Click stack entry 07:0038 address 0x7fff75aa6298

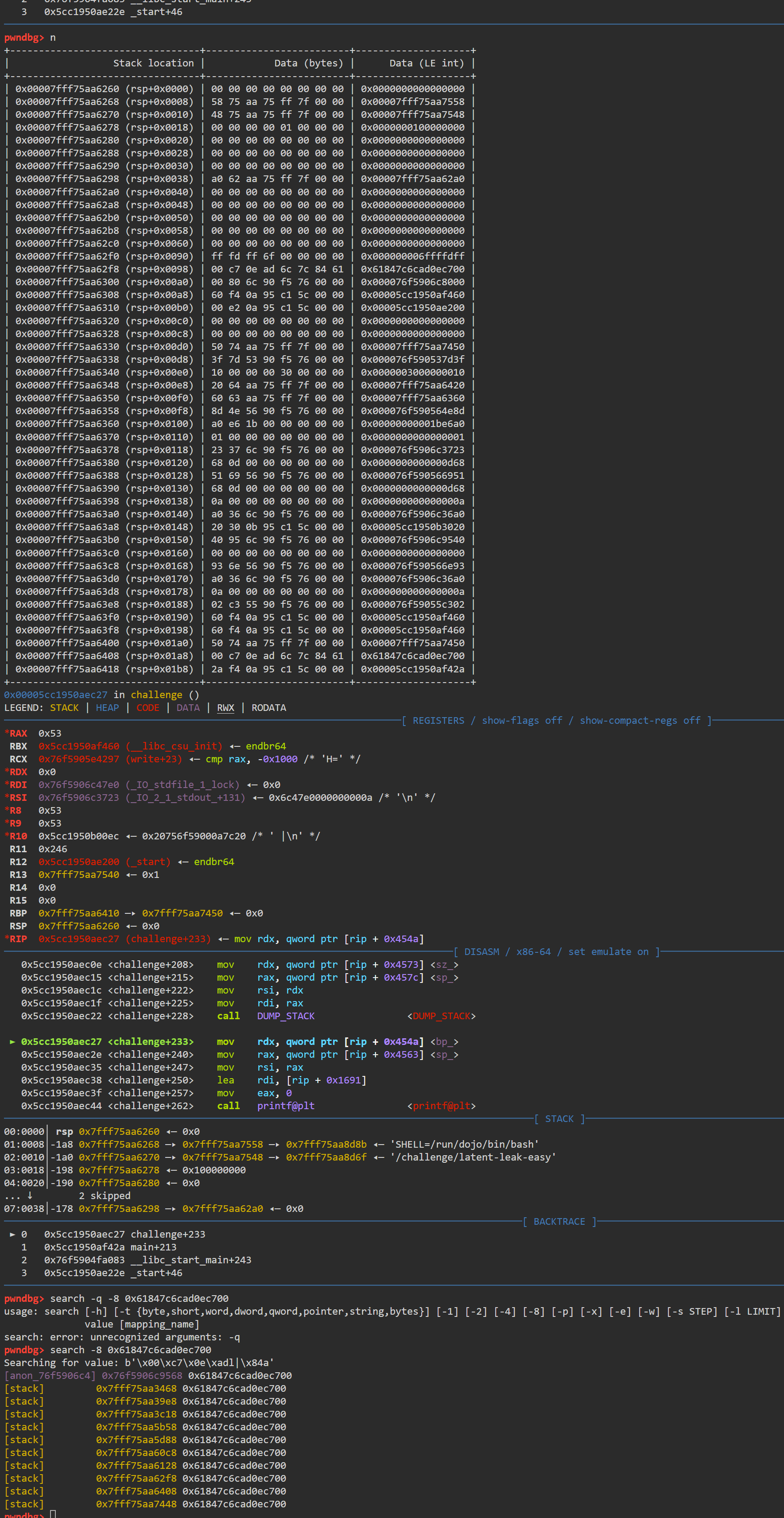point(119,1208)
